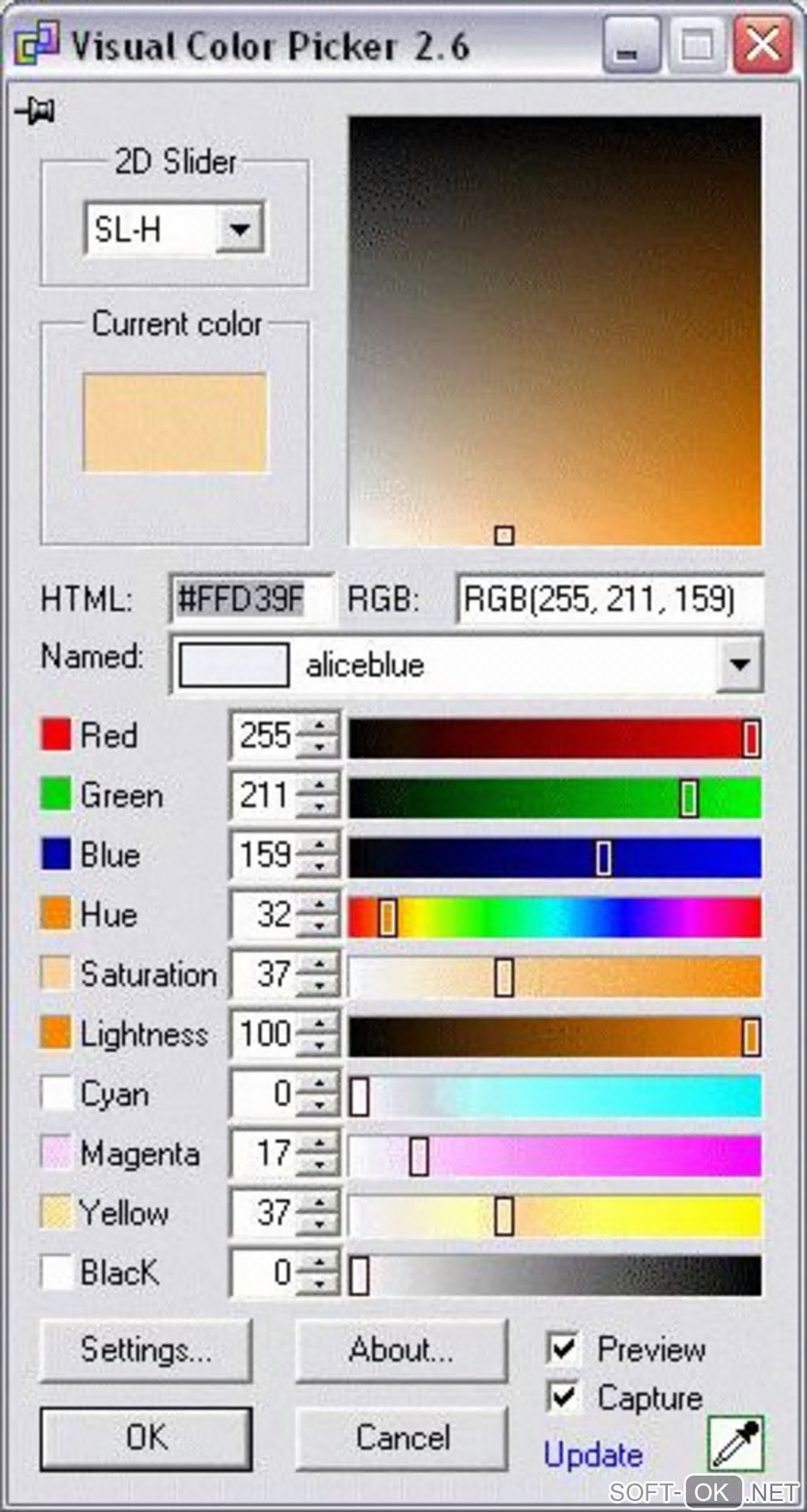Click the Cyan slider bar
This screenshot has height=1512, width=807.
pos(555,1096)
